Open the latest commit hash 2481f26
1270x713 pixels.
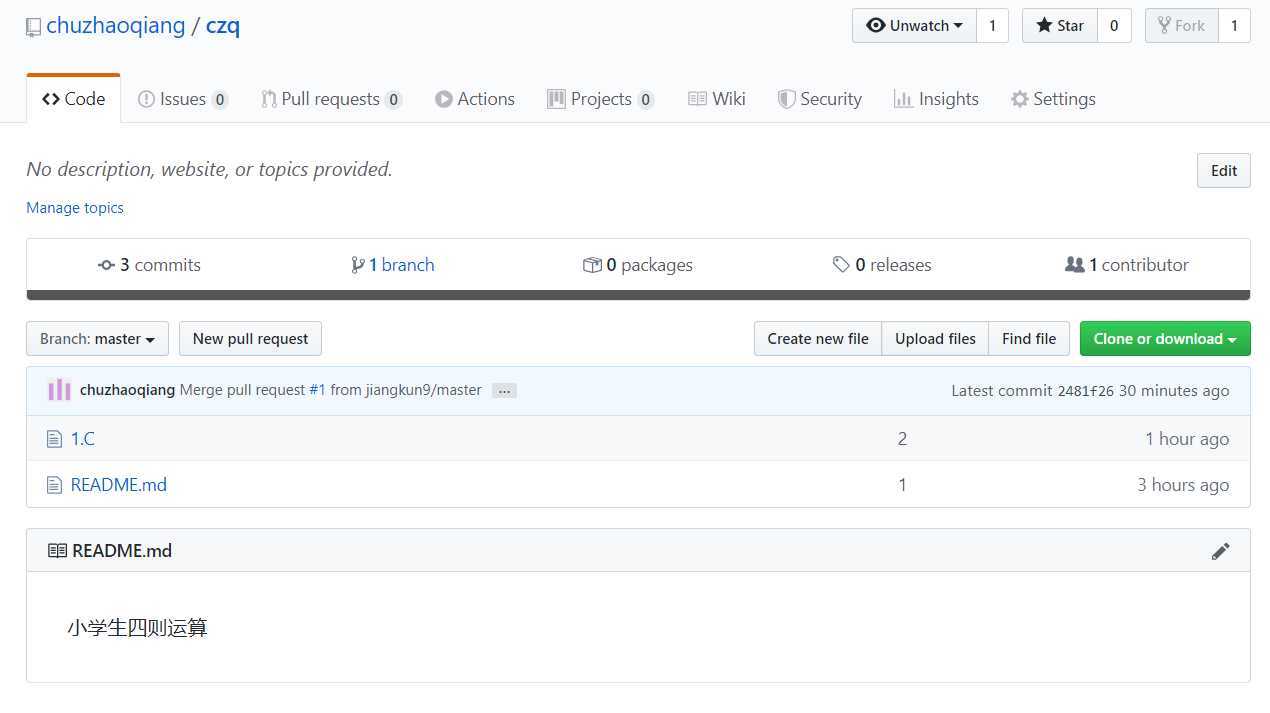tap(1085, 391)
